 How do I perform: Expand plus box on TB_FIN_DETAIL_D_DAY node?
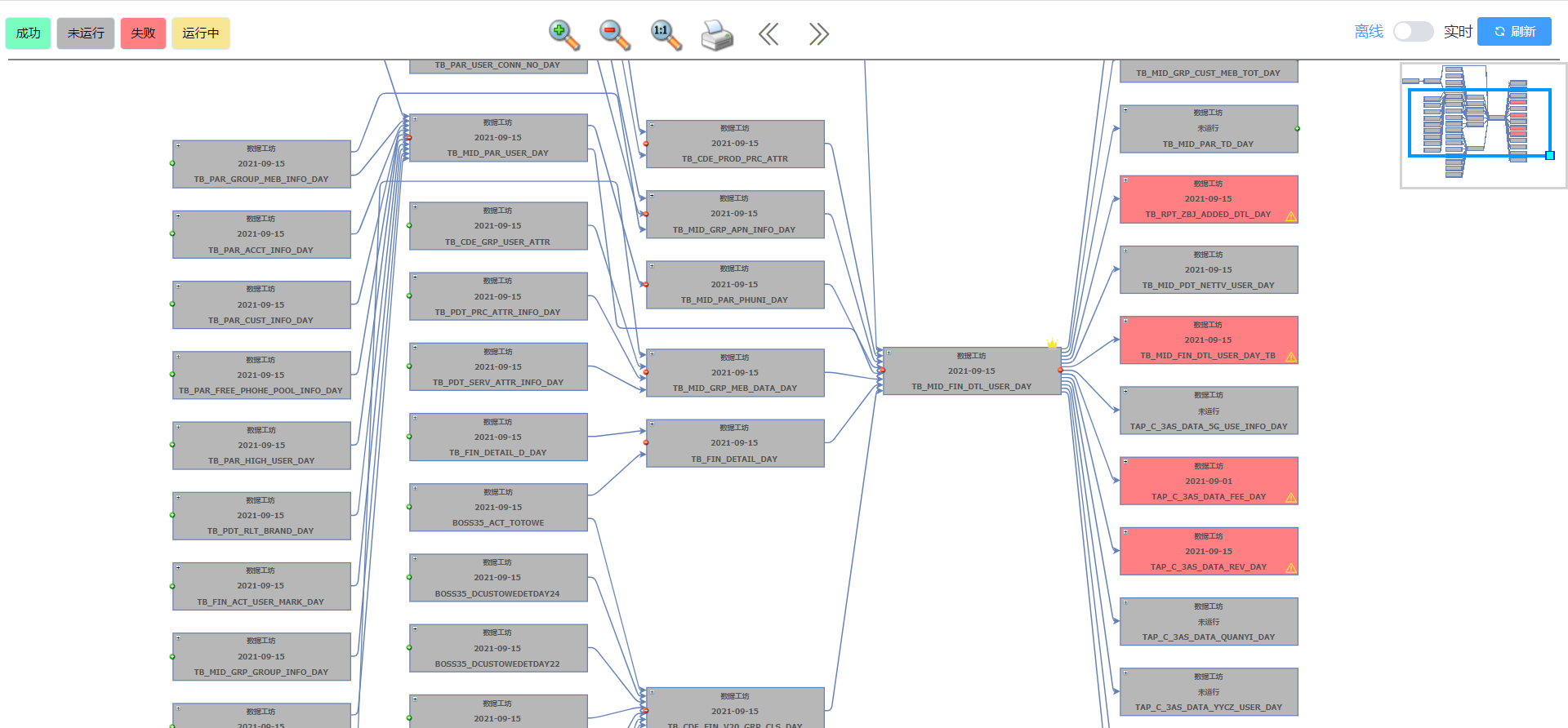[415, 419]
